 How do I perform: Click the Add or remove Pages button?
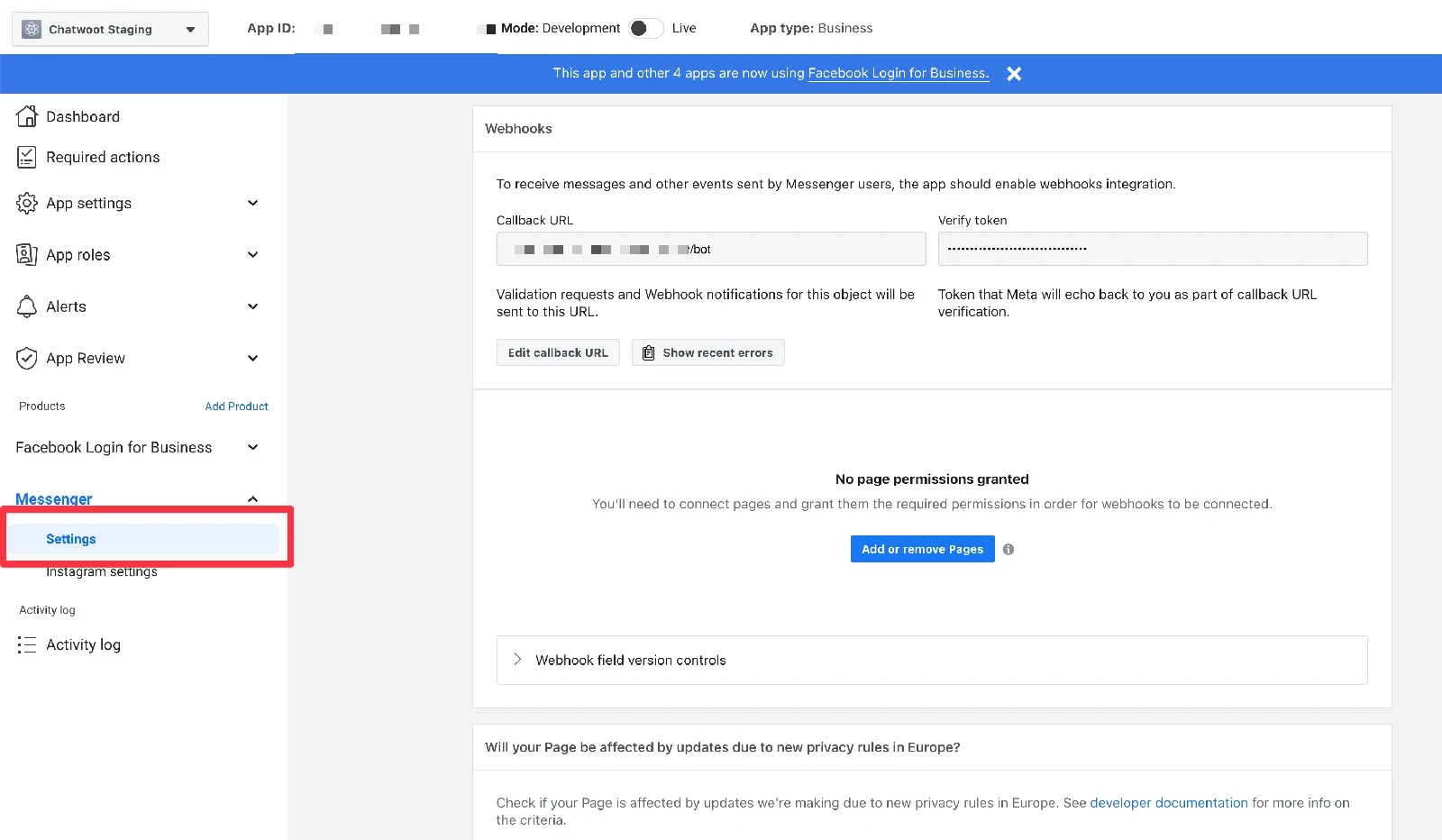click(922, 549)
